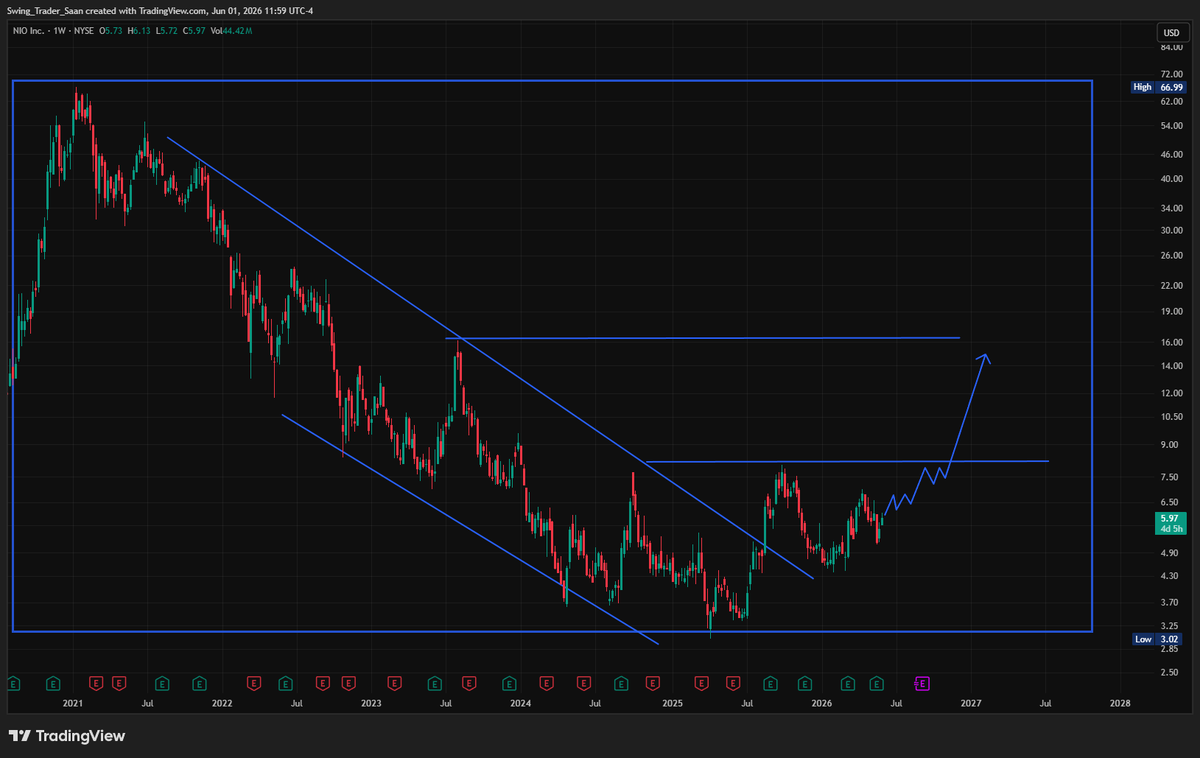Click the 16.00 price axis label

click(1171, 342)
